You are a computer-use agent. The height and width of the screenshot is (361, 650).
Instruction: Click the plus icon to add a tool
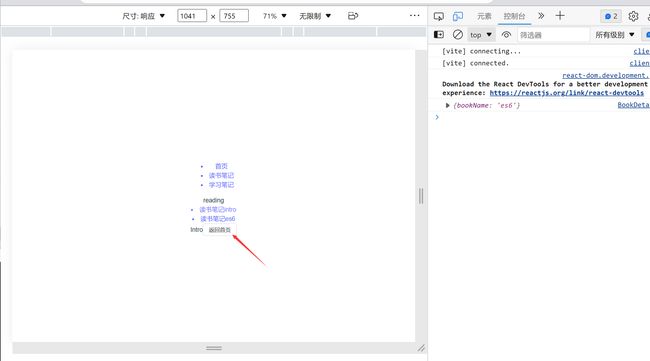pos(560,16)
